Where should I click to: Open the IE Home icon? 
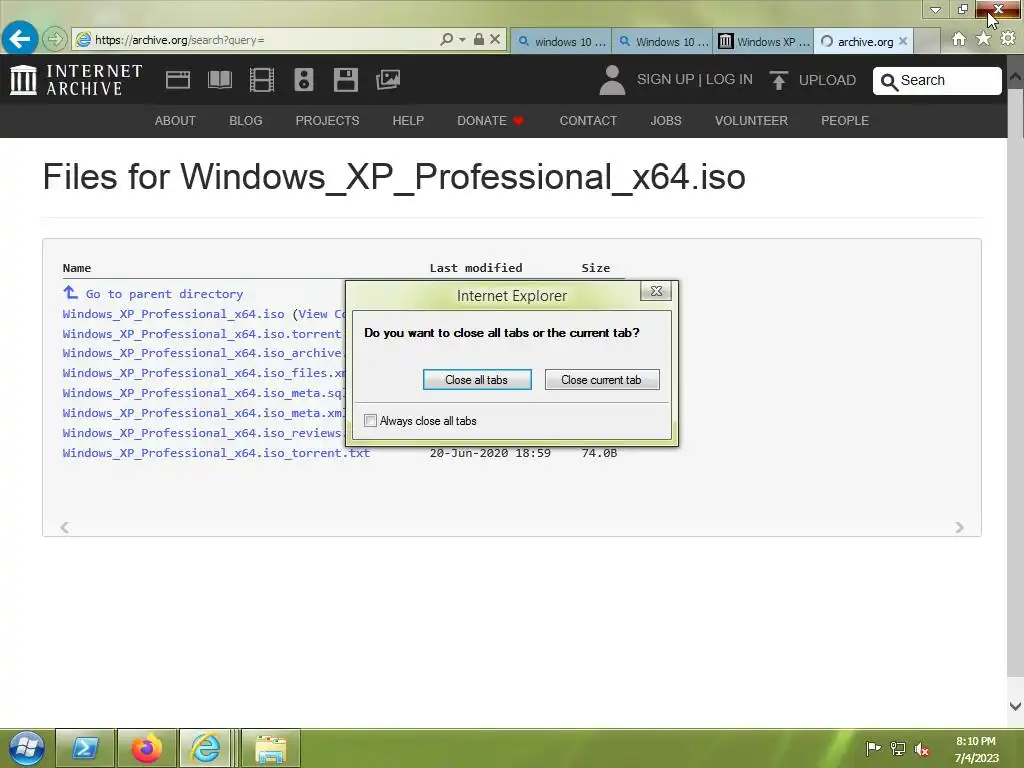[x=959, y=39]
